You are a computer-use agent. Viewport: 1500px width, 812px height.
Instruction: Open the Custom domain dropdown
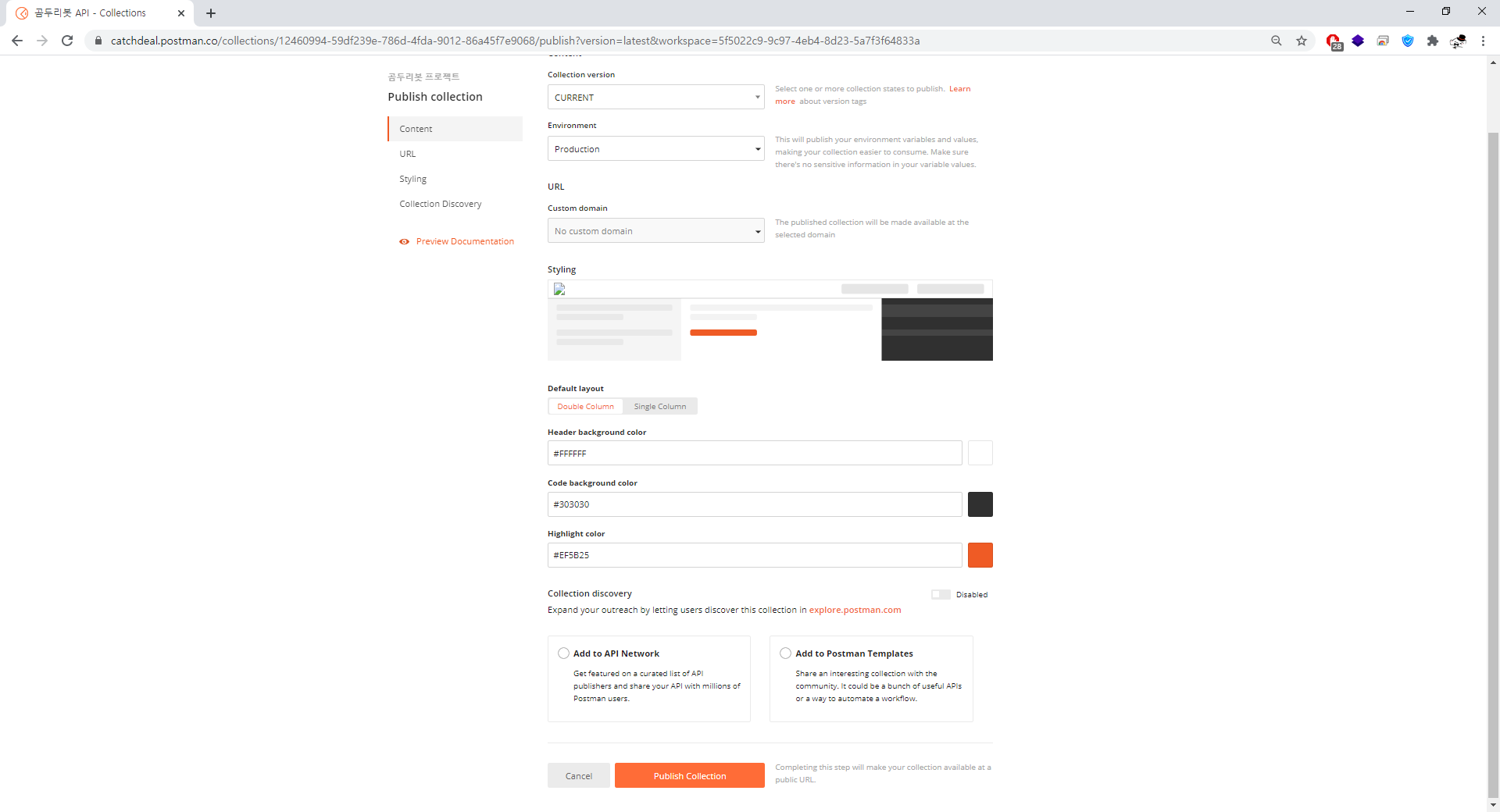[655, 231]
